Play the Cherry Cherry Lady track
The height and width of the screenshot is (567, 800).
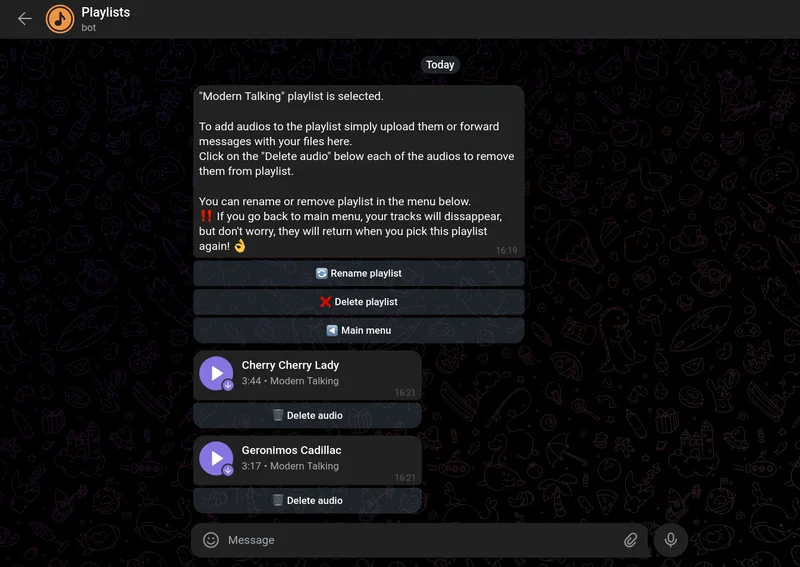pyautogui.click(x=216, y=373)
